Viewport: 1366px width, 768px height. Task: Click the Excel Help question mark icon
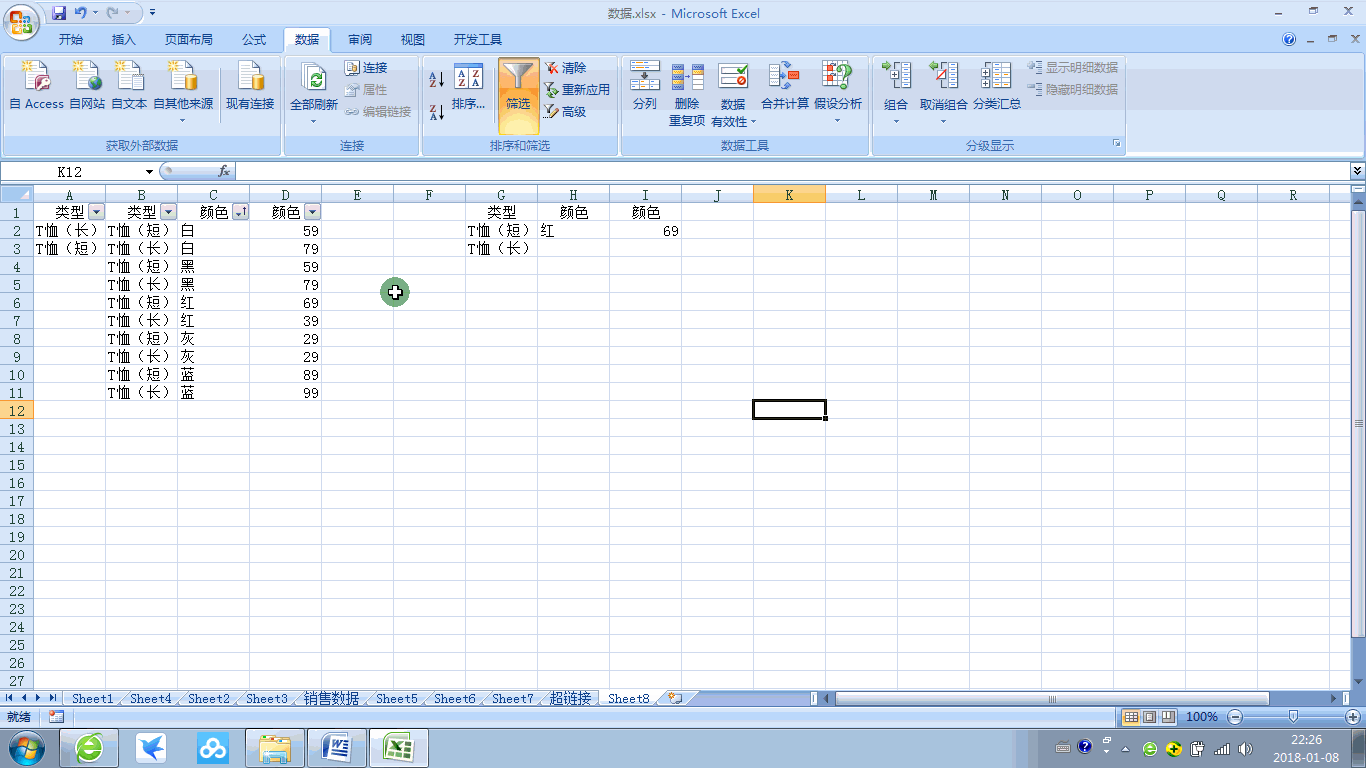[1289, 40]
